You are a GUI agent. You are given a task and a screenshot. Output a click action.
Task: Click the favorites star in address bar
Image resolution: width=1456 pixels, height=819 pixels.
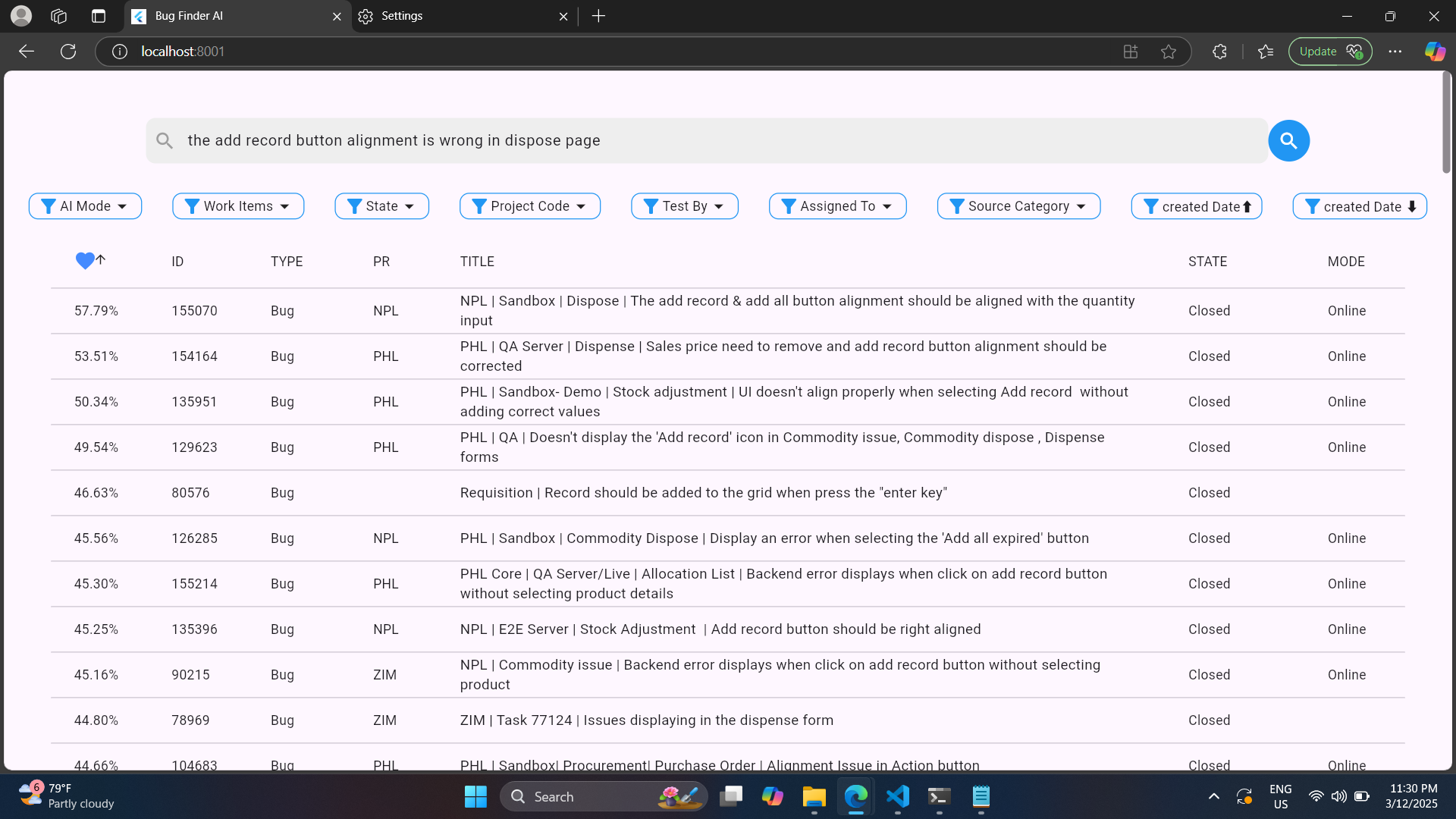(x=1169, y=52)
